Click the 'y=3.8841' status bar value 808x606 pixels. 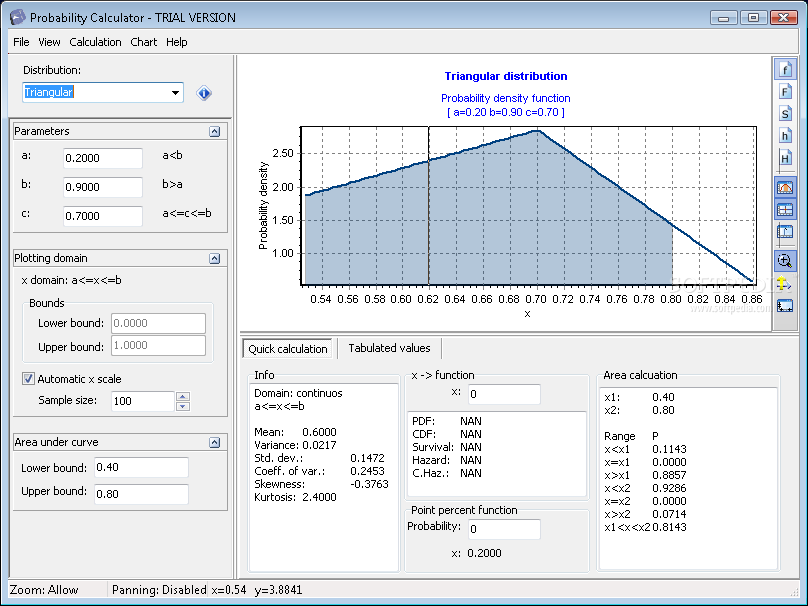(x=278, y=590)
